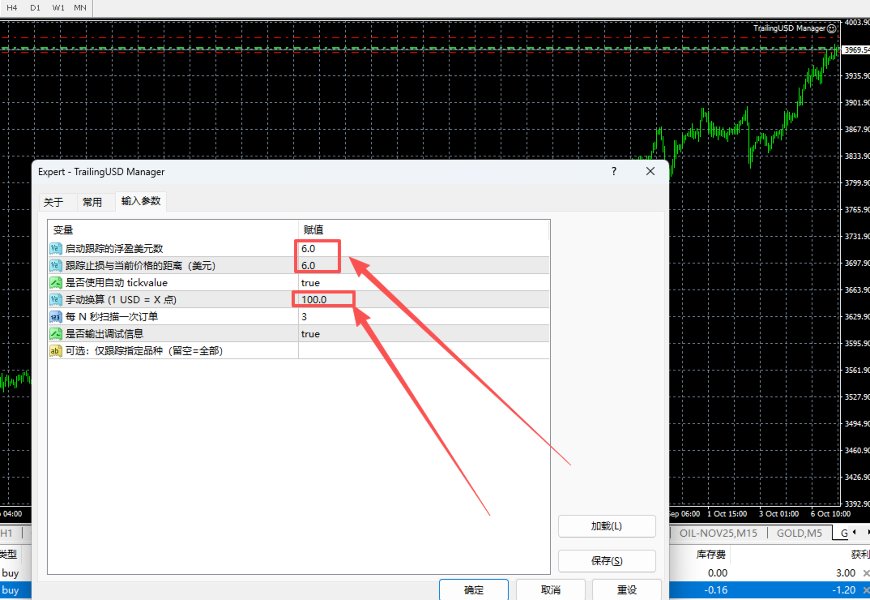Click the 取消 button
The width and height of the screenshot is (870, 600).
[550, 590]
